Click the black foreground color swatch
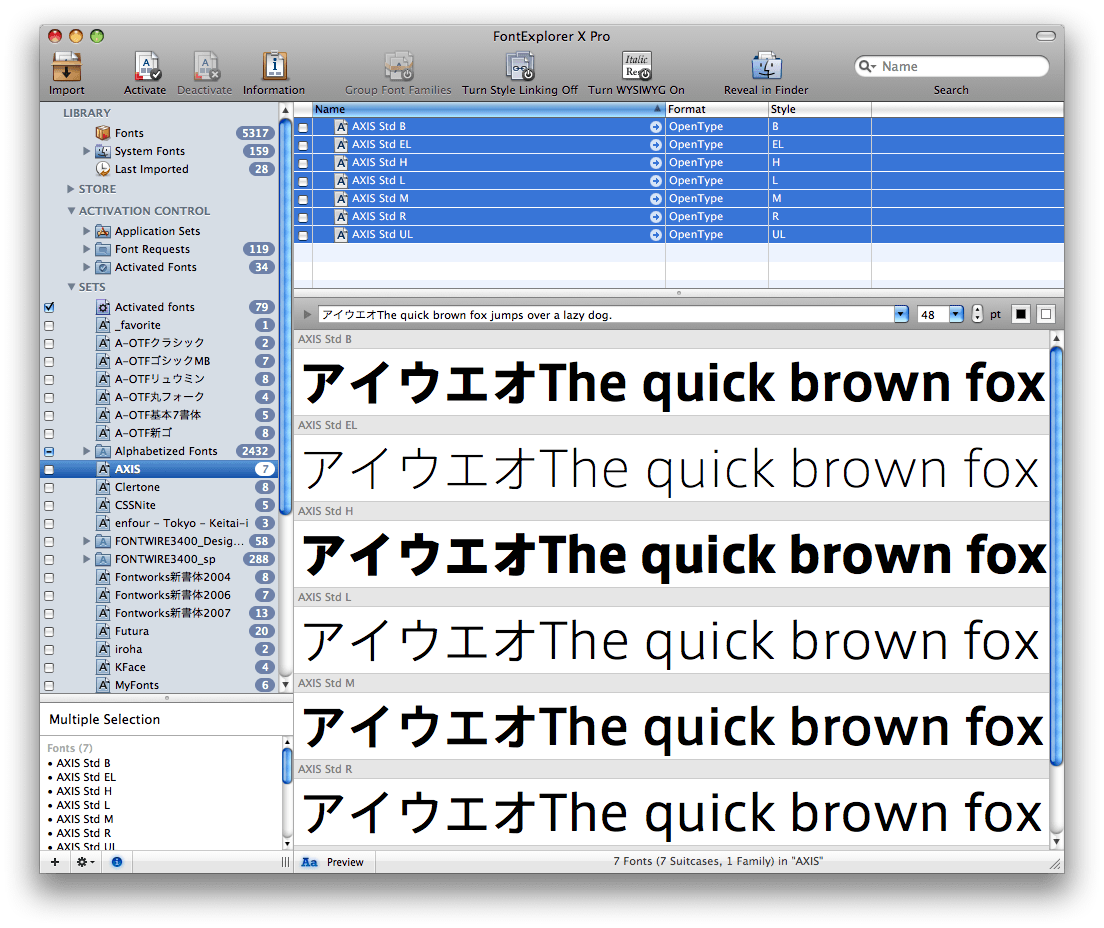The image size is (1104, 928). (x=1021, y=314)
